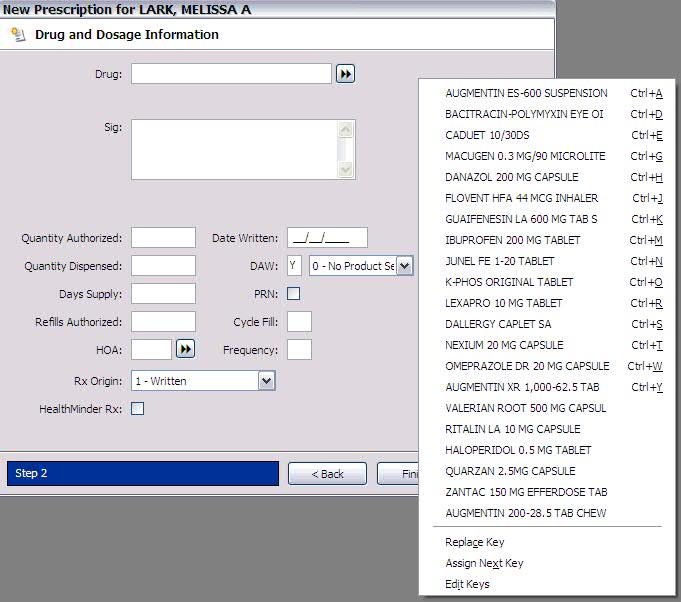Open HOA lookup arrow button
Screen dimensions: 681x602
pyautogui.click(x=185, y=349)
